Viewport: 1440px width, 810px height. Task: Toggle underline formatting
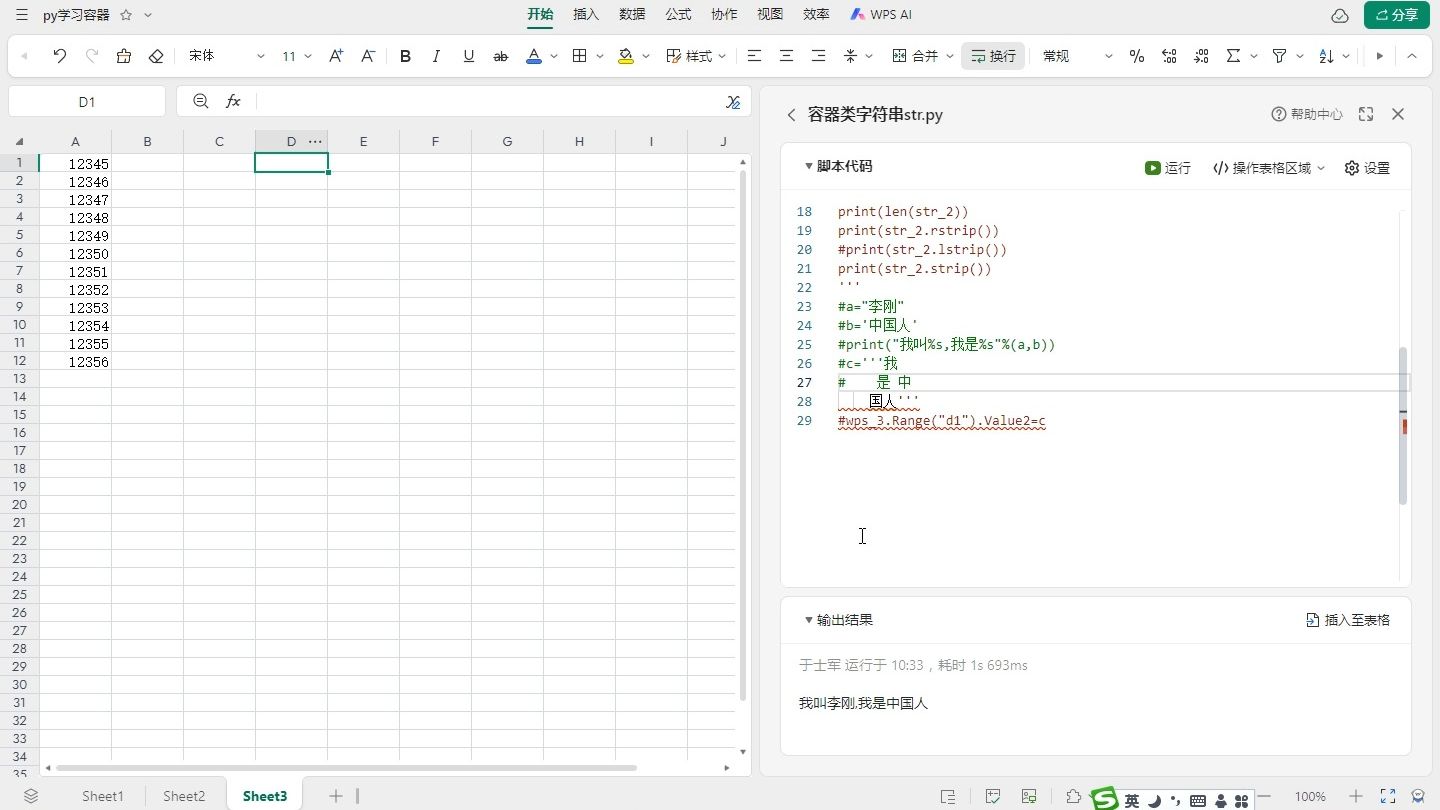pos(469,56)
